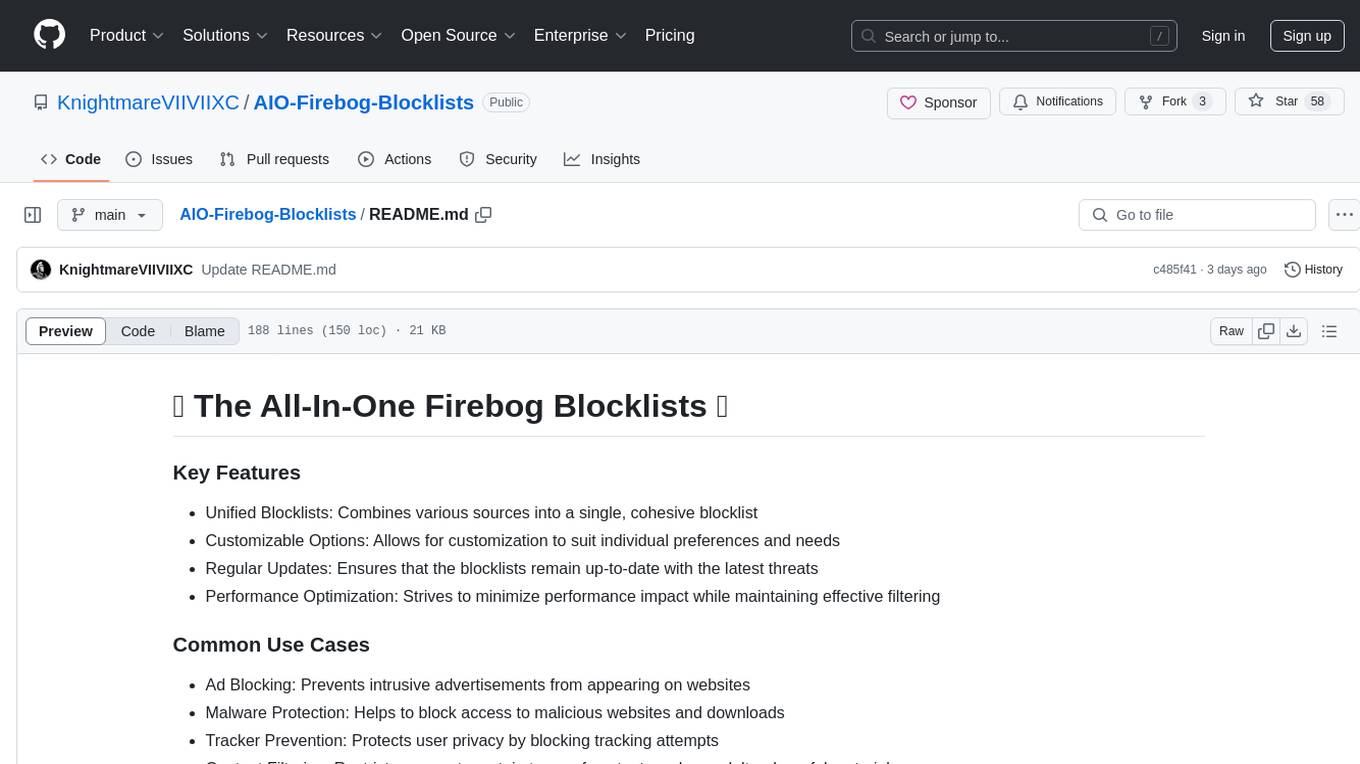This screenshot has width=1360, height=764.
Task: Click the All-In-One Firebog Blocklists title
Action: [x=450, y=406]
